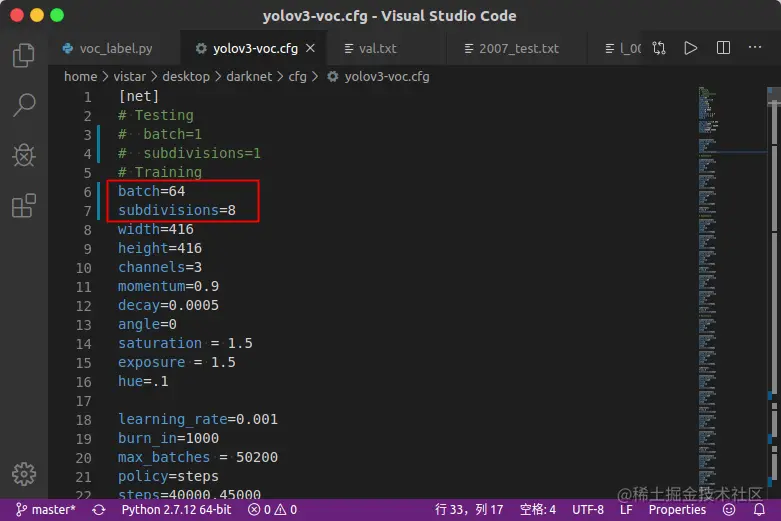Click the burn_in=1000 line
Image resolution: width=781 pixels, height=521 pixels.
click(168, 438)
